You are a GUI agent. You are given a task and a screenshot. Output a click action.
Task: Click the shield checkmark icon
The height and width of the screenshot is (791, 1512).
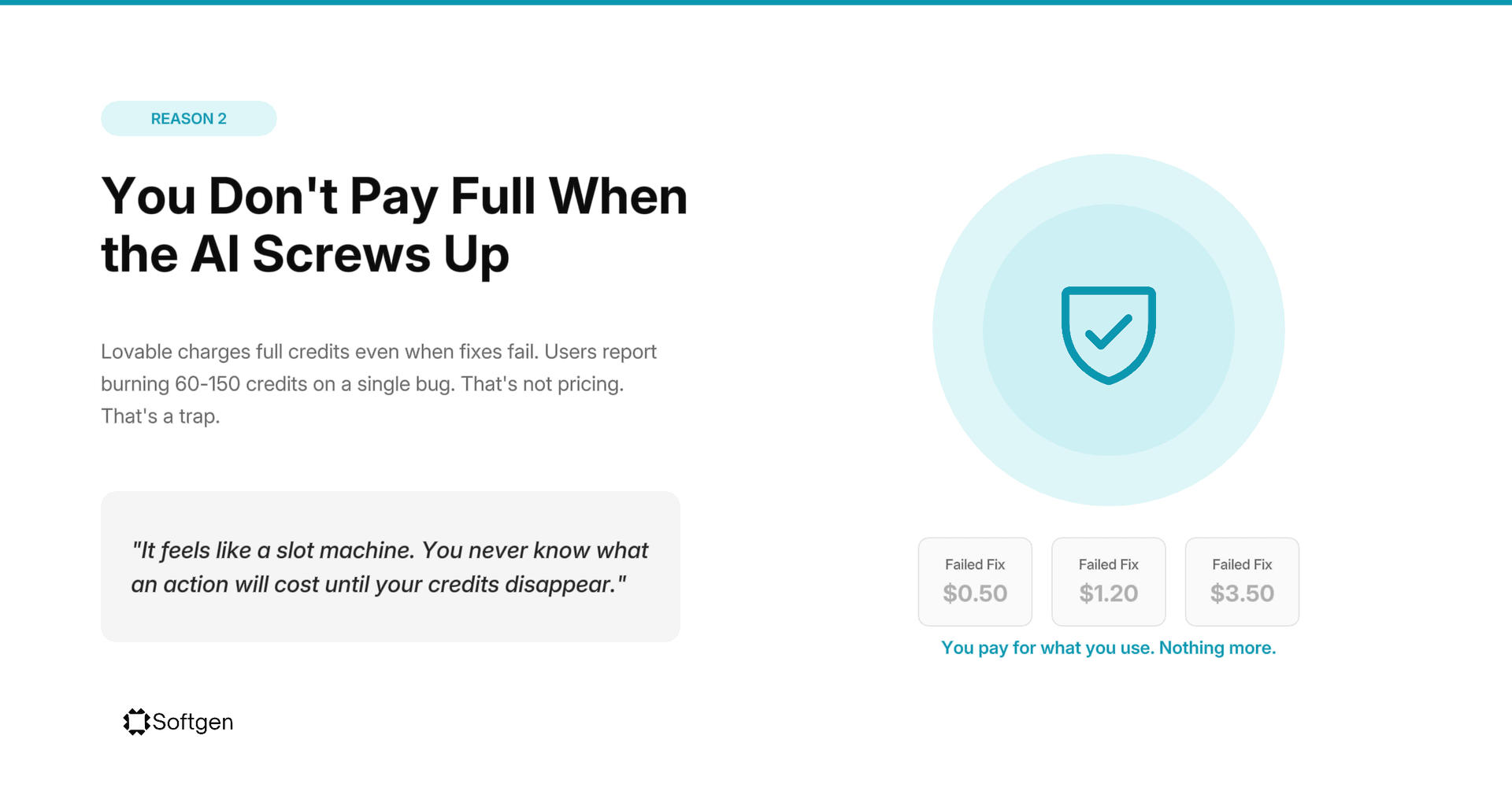coord(1108,335)
